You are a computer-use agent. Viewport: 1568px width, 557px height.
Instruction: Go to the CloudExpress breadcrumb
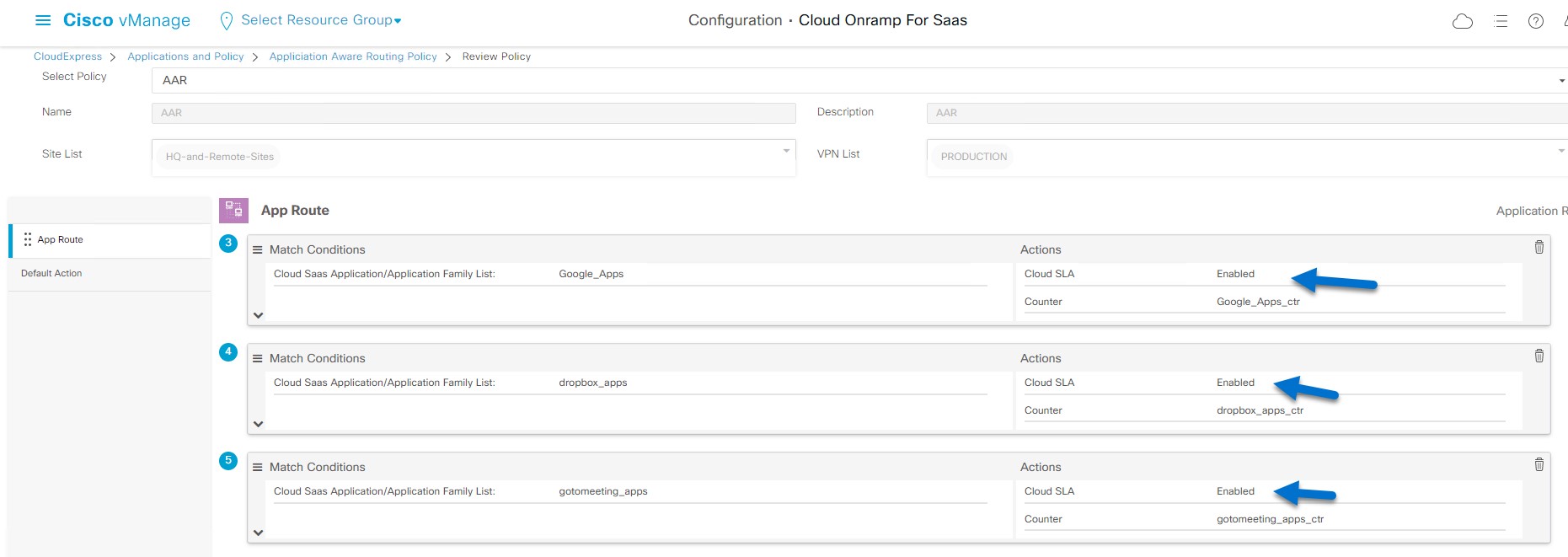67,56
